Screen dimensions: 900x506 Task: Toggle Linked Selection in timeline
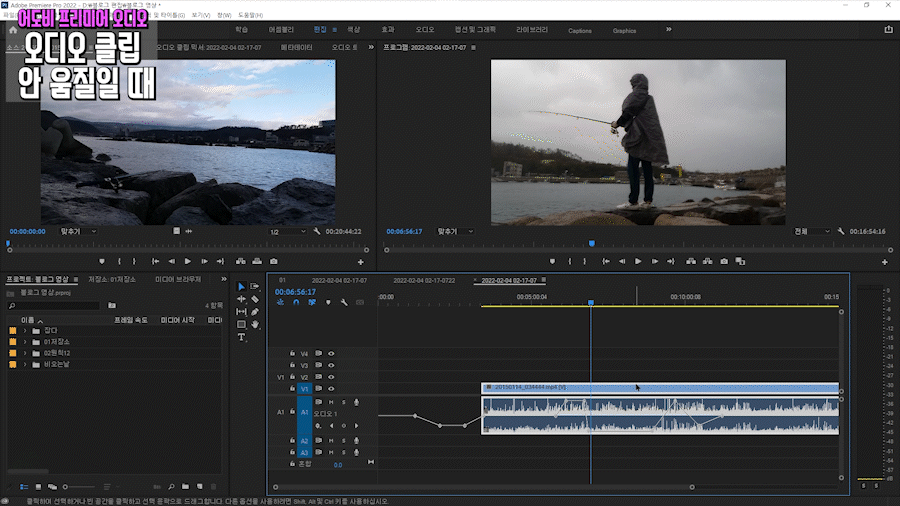click(312, 302)
